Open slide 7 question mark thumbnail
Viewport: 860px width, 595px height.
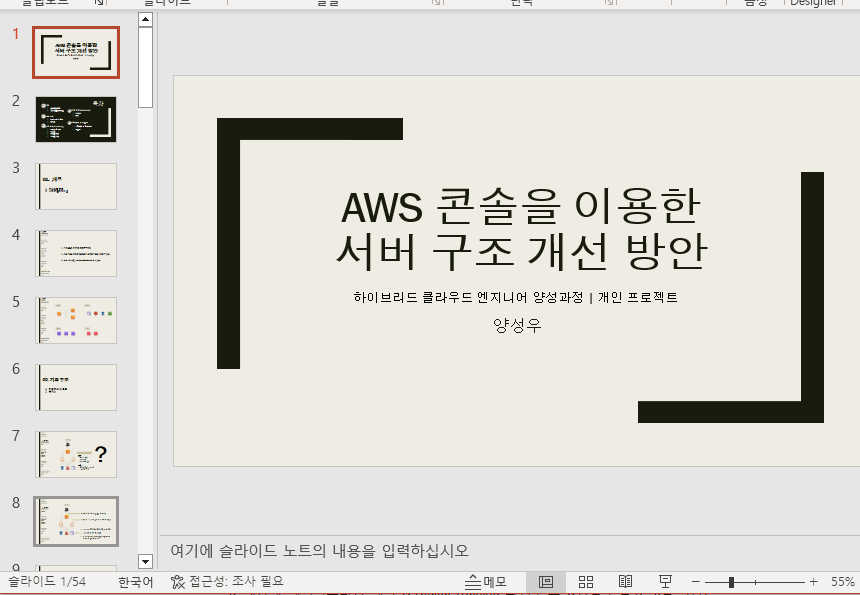click(76, 454)
